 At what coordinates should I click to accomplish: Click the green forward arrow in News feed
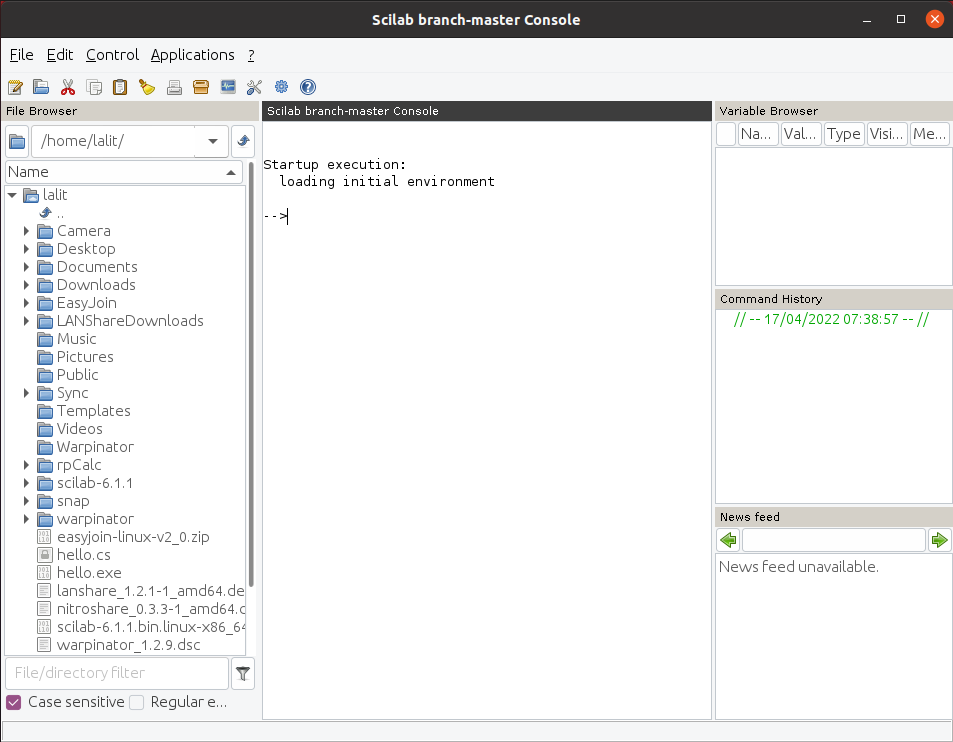939,540
